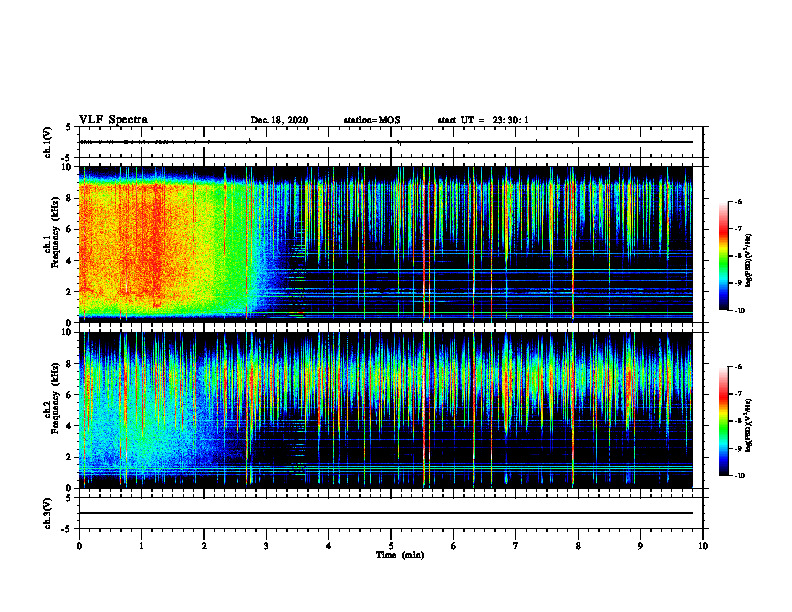Click the time axis tick label "3"
Image resolution: width=792 pixels, height=612 pixels.
tap(266, 546)
